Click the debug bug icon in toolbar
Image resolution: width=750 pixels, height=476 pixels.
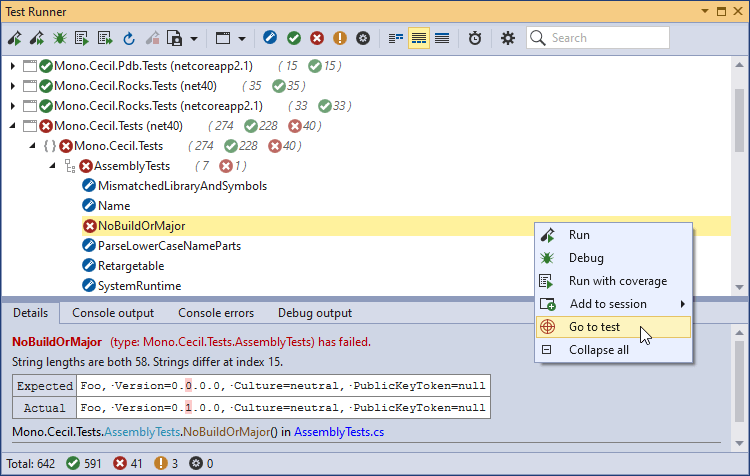point(59,38)
